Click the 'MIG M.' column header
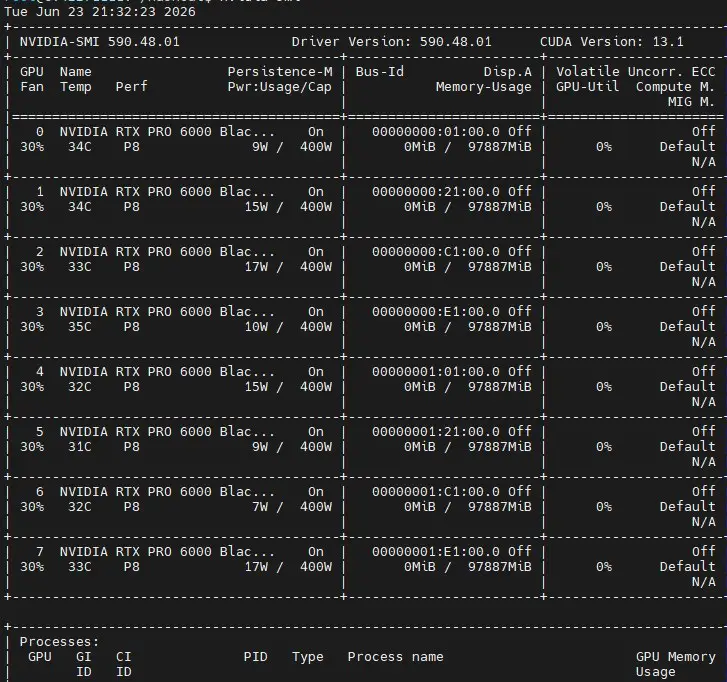Viewport: 727px width, 682px height. tap(691, 102)
